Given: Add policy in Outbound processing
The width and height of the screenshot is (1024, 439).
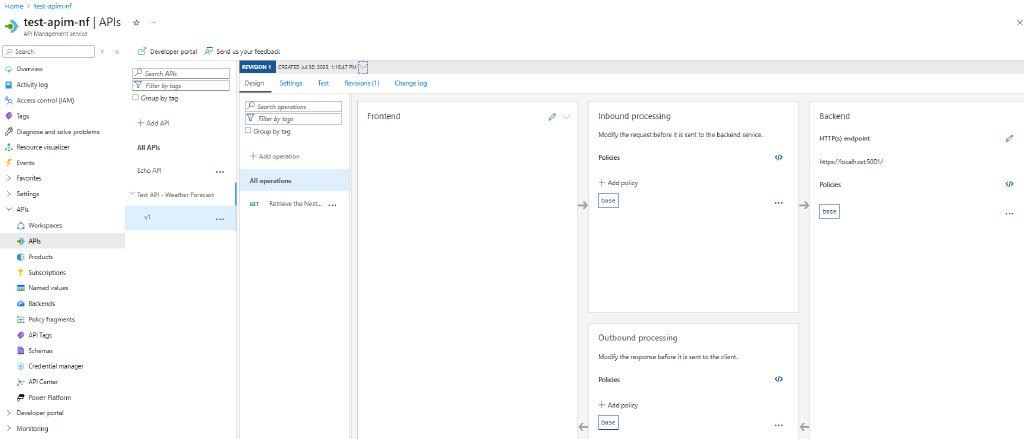Looking at the screenshot, I should coord(618,405).
